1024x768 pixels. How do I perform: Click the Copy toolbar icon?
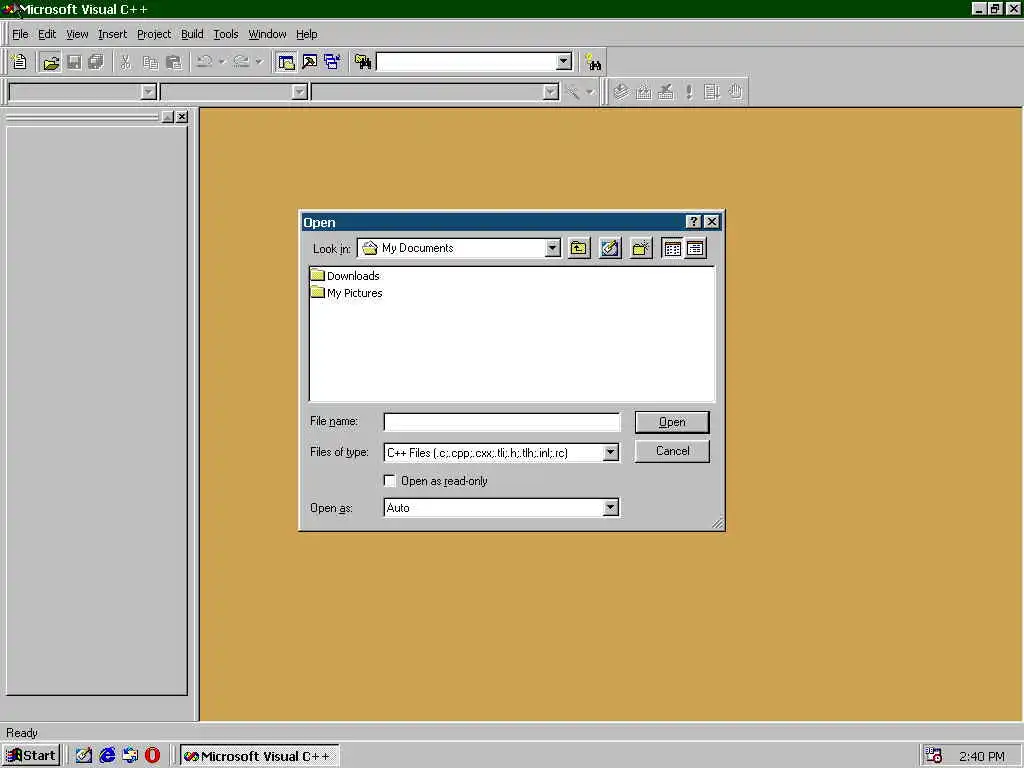(150, 62)
